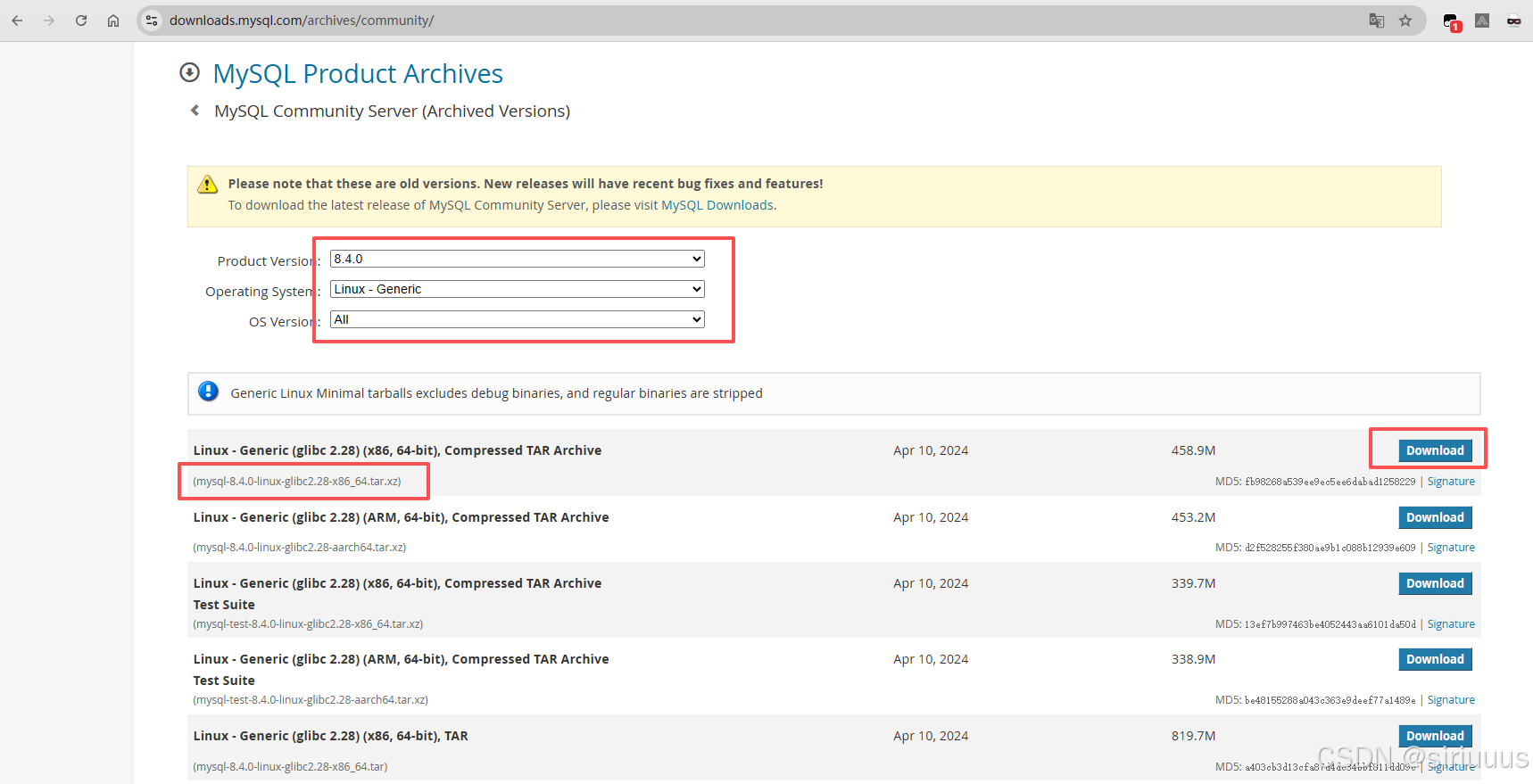Viewport: 1533px width, 784px height.
Task: Click filename mysql-test-8.4.0-linux-glibc2.28-x86_64.tar.xz text
Action: [308, 624]
